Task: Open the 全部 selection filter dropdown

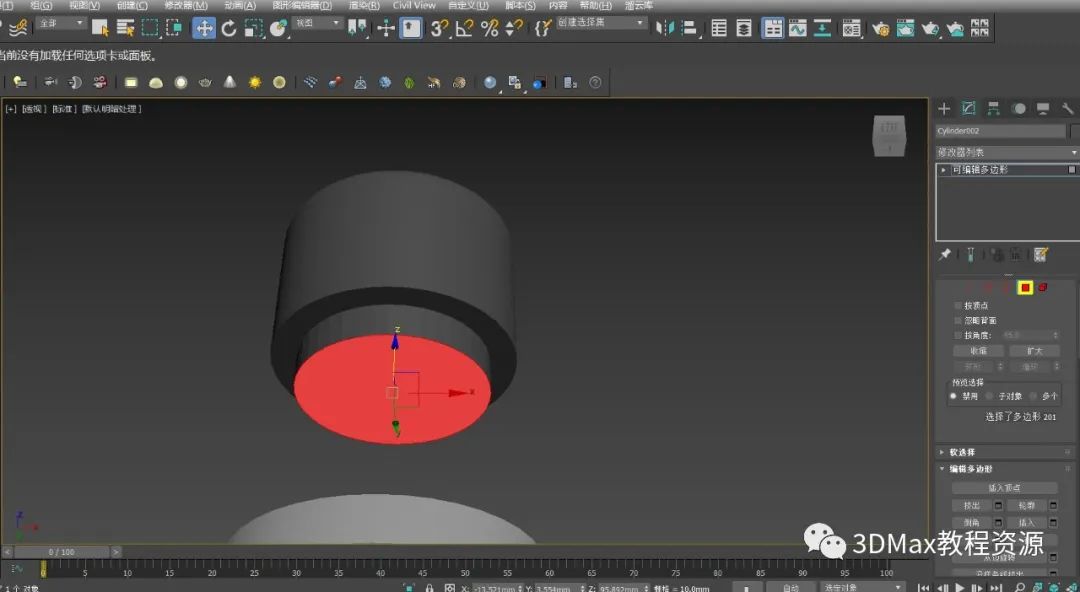Action: tap(62, 23)
